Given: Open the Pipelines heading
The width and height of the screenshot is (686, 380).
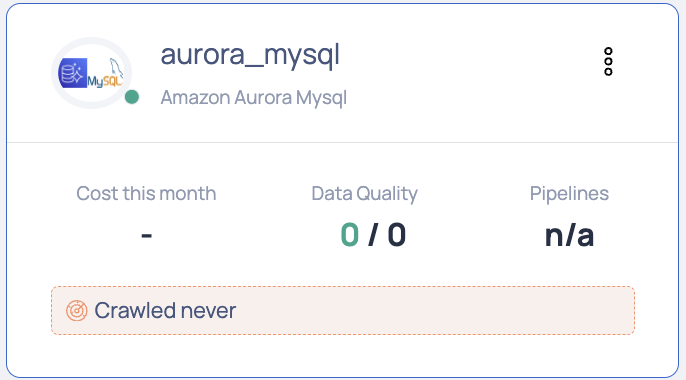Looking at the screenshot, I should pyautogui.click(x=569, y=194).
